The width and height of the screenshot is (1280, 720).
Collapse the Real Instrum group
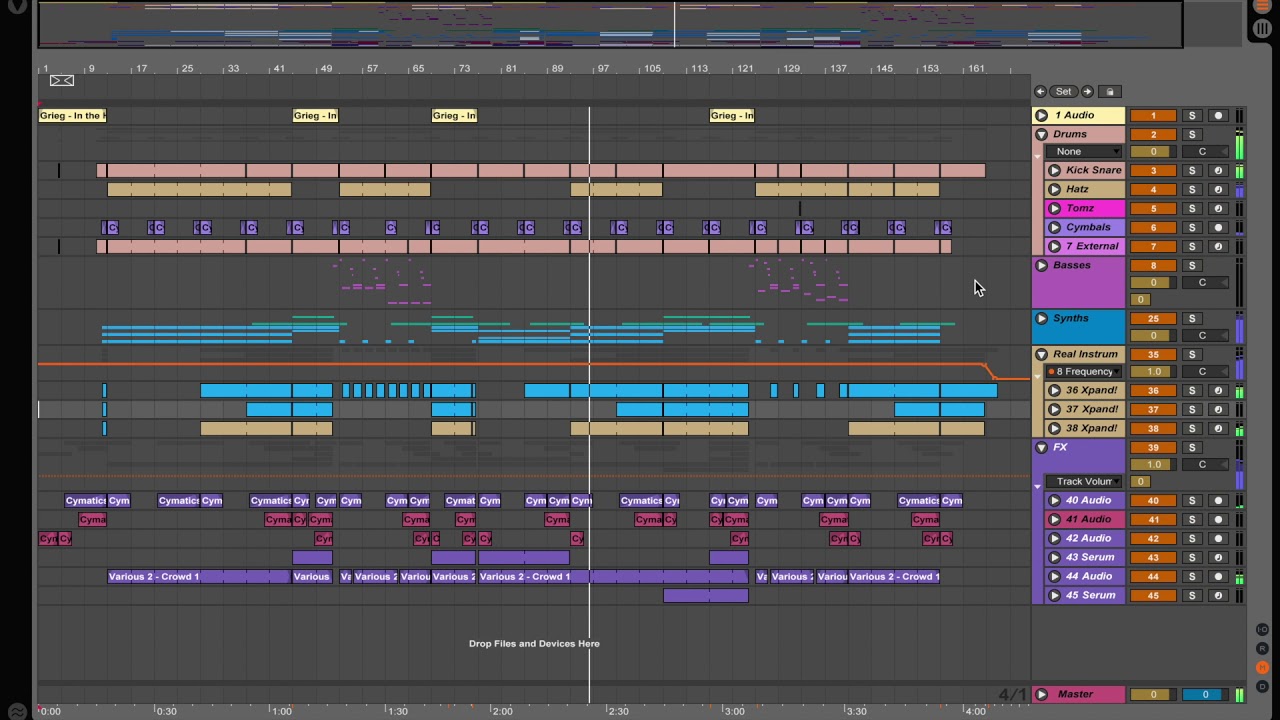(x=1041, y=354)
